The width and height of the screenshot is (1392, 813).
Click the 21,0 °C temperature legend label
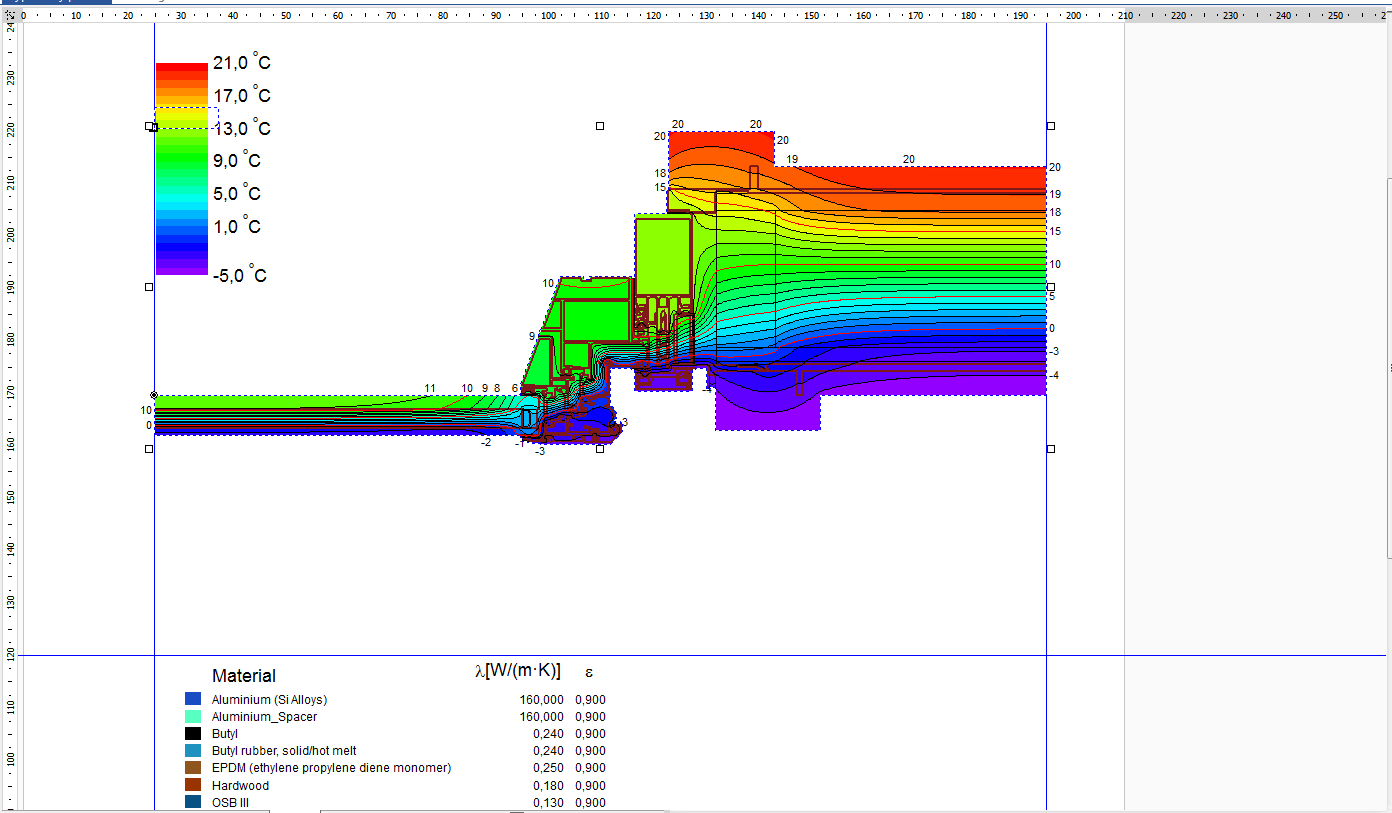coord(241,63)
